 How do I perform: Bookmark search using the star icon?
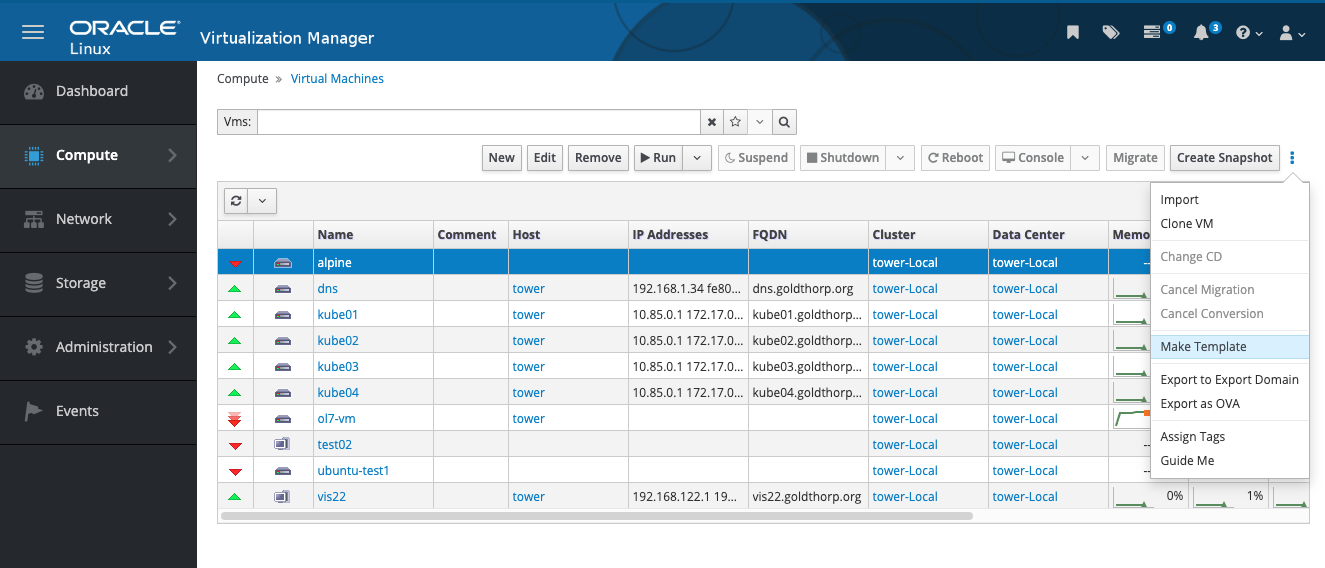pos(735,122)
